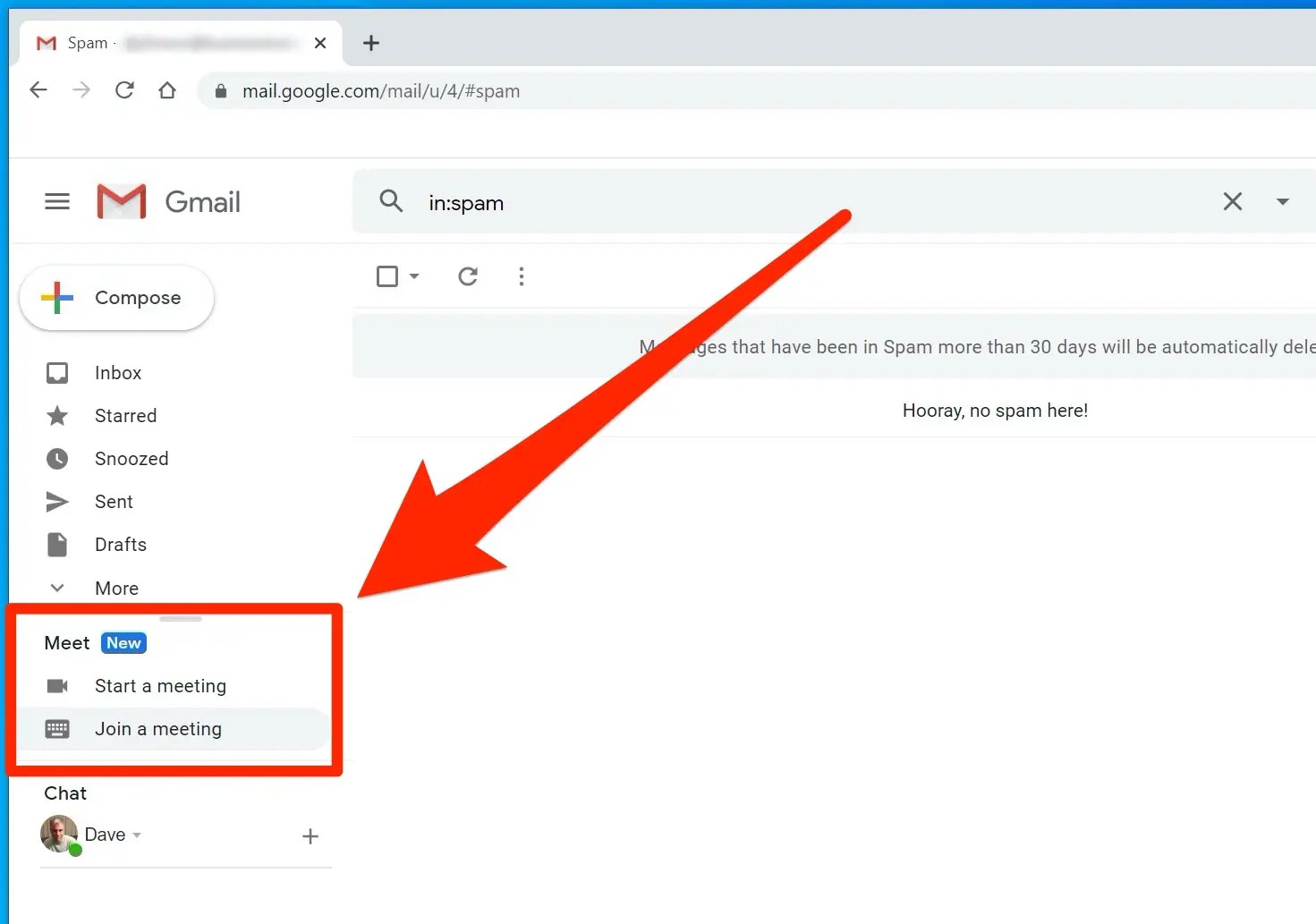The width and height of the screenshot is (1316, 924).
Task: Click the address bar padlock icon
Action: [x=221, y=90]
